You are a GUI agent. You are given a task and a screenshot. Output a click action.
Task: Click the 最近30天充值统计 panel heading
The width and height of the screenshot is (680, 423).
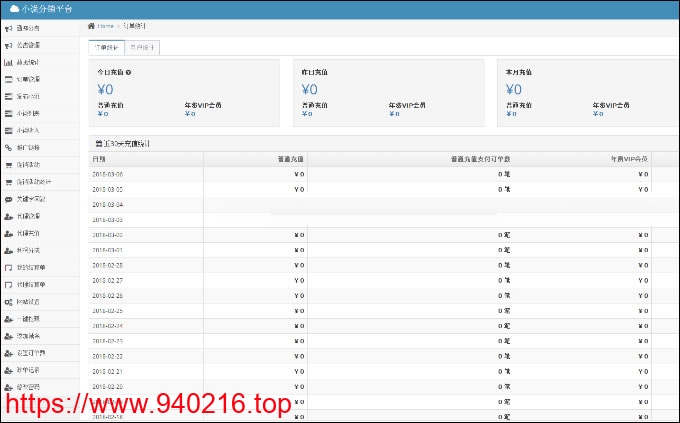(x=122, y=144)
